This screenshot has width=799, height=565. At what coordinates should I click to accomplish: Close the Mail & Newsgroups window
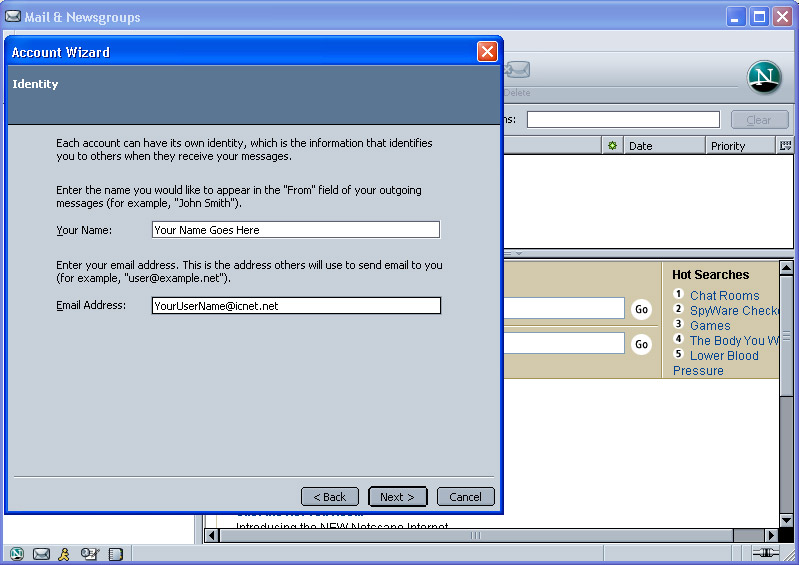click(x=782, y=16)
